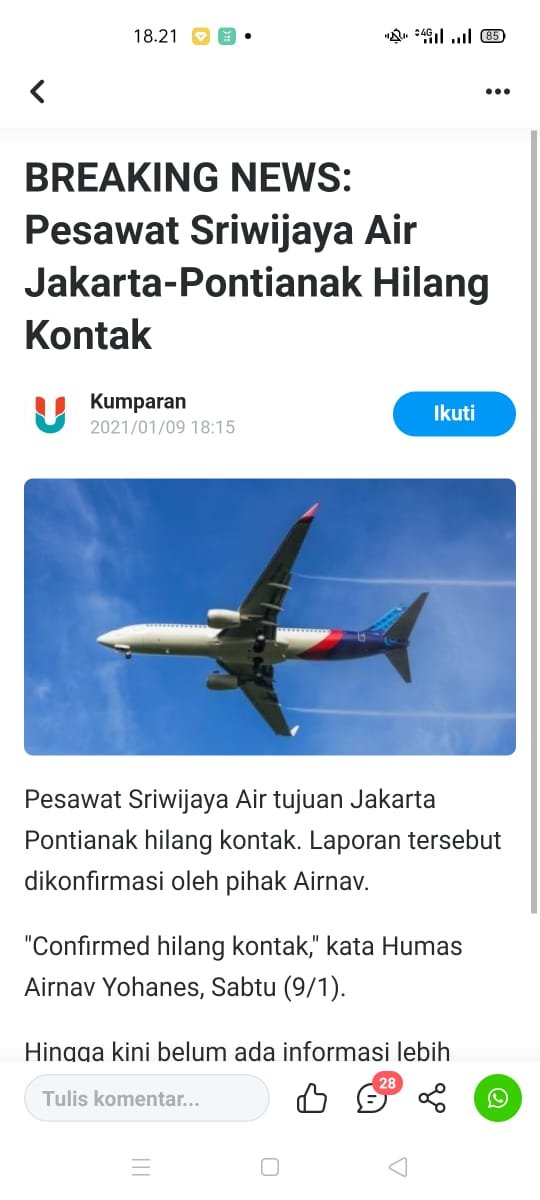Open the Kumparan publisher name link
Screen dimensions: 540x1200
pos(138,401)
